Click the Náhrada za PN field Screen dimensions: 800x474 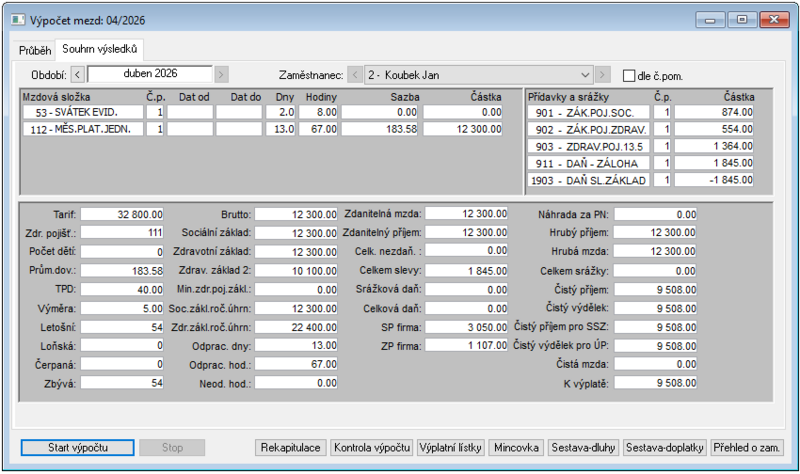point(656,214)
